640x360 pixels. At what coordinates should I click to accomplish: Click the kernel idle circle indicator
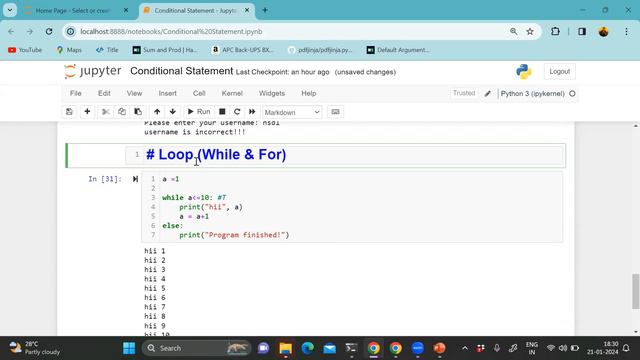coord(572,93)
